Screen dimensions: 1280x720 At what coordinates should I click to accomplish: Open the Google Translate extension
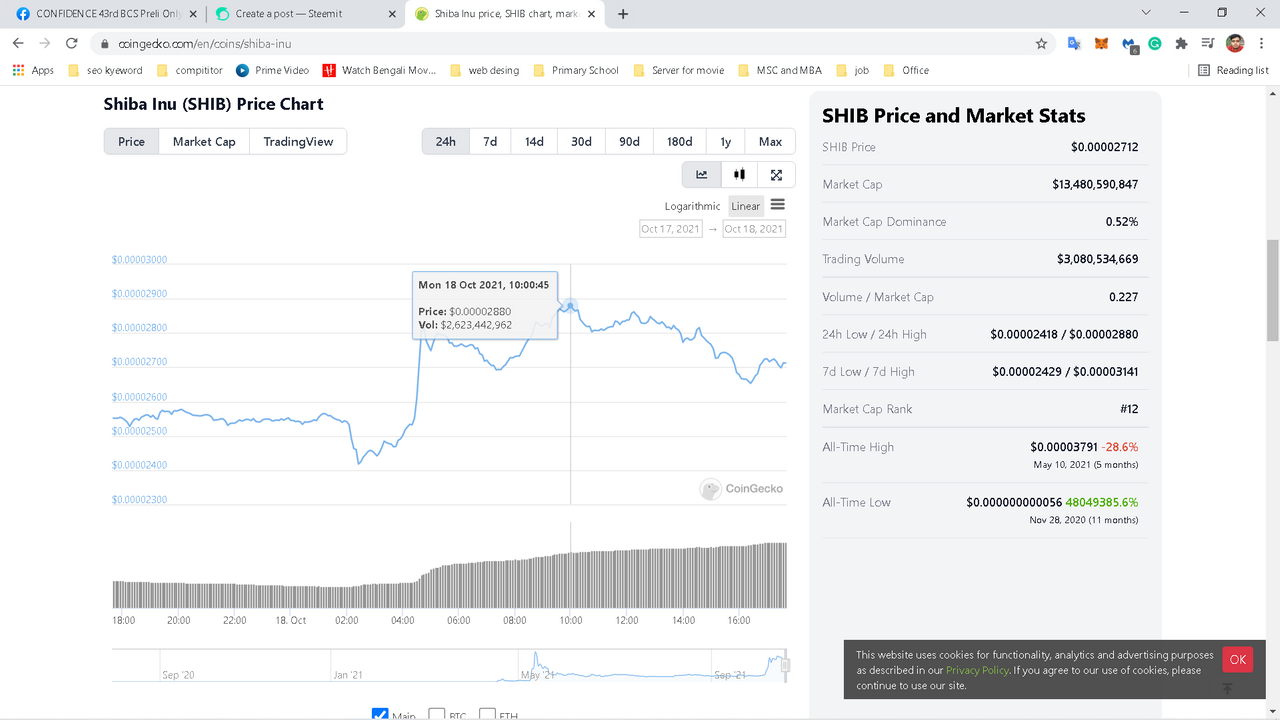pyautogui.click(x=1074, y=44)
